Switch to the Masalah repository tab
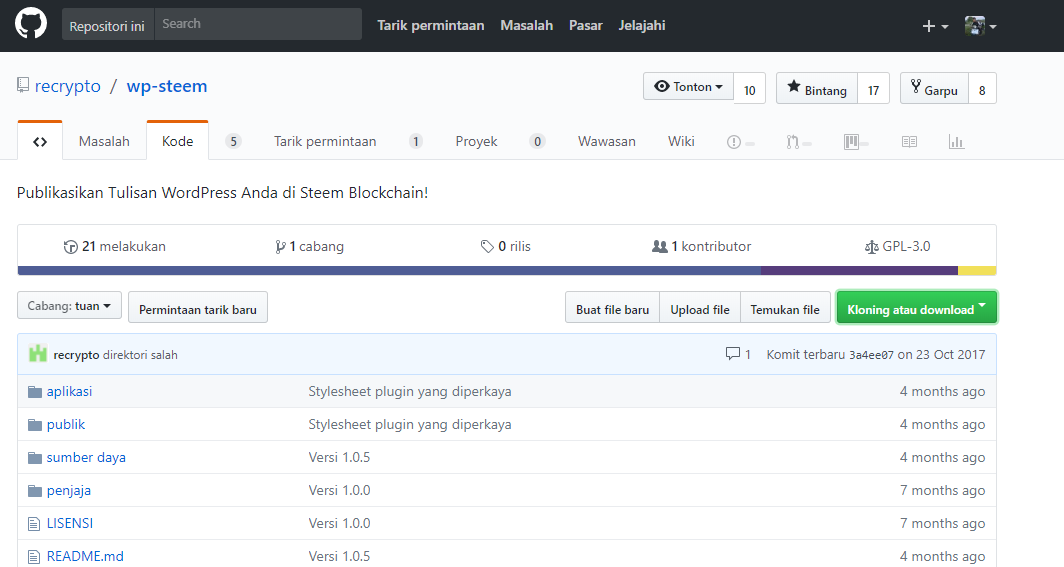1064x567 pixels. [104, 141]
